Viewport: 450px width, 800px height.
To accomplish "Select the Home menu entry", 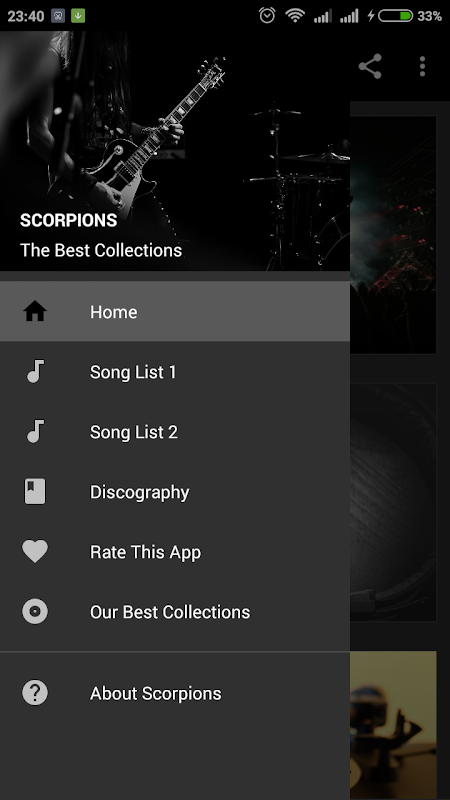I will tap(175, 311).
